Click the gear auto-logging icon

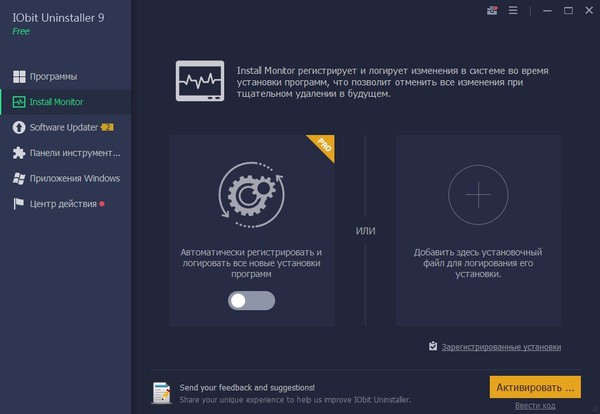coord(251,195)
